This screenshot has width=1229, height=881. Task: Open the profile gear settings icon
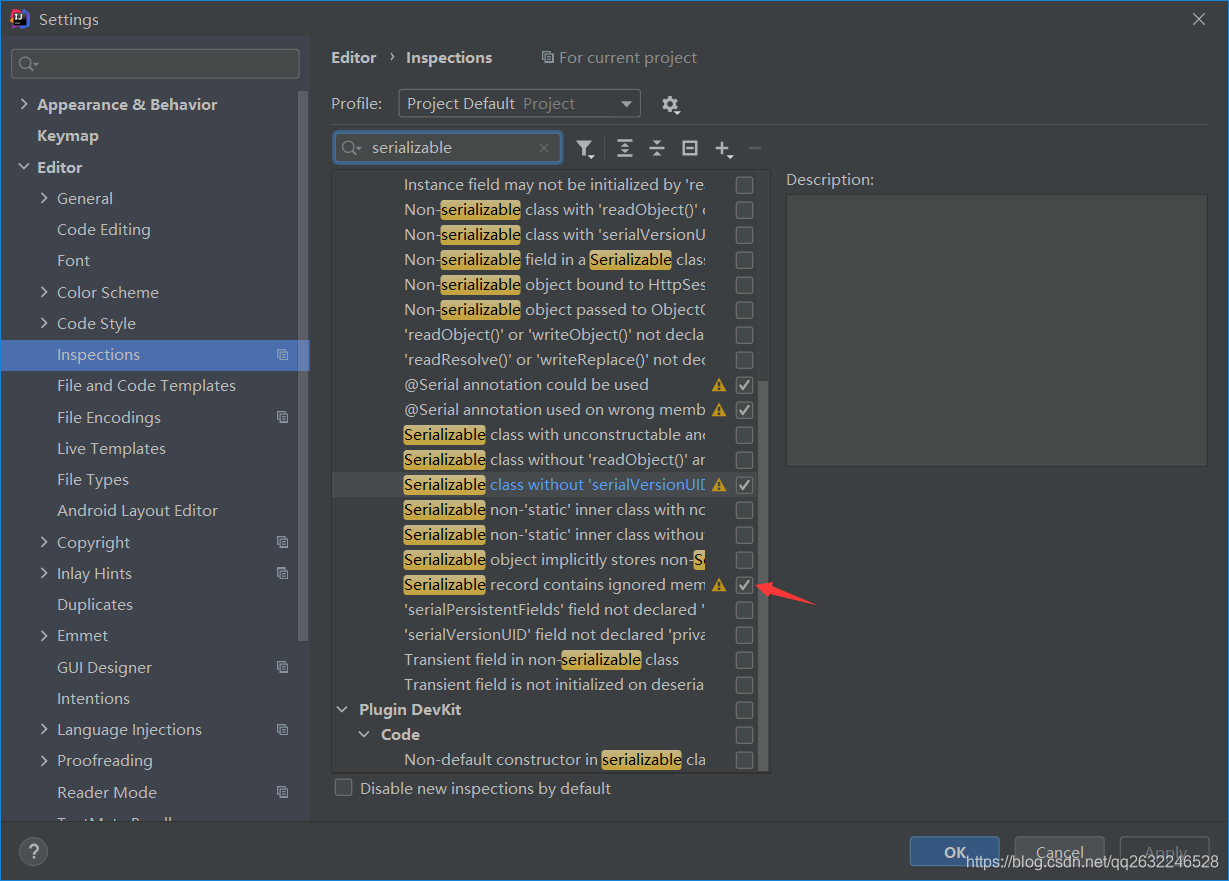pyautogui.click(x=670, y=104)
